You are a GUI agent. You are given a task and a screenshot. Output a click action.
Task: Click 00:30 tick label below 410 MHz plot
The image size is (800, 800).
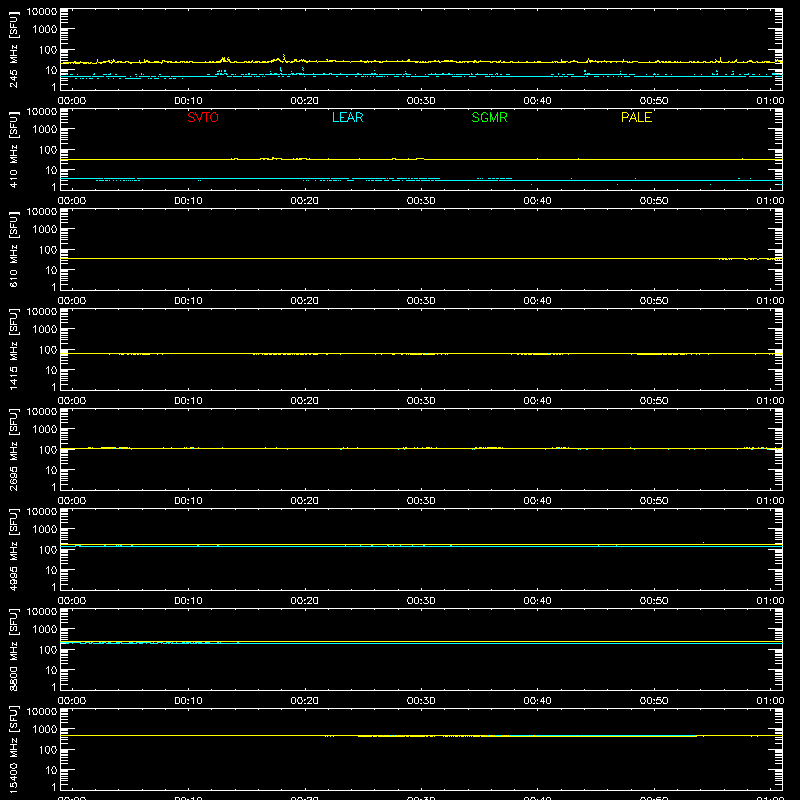tap(421, 201)
